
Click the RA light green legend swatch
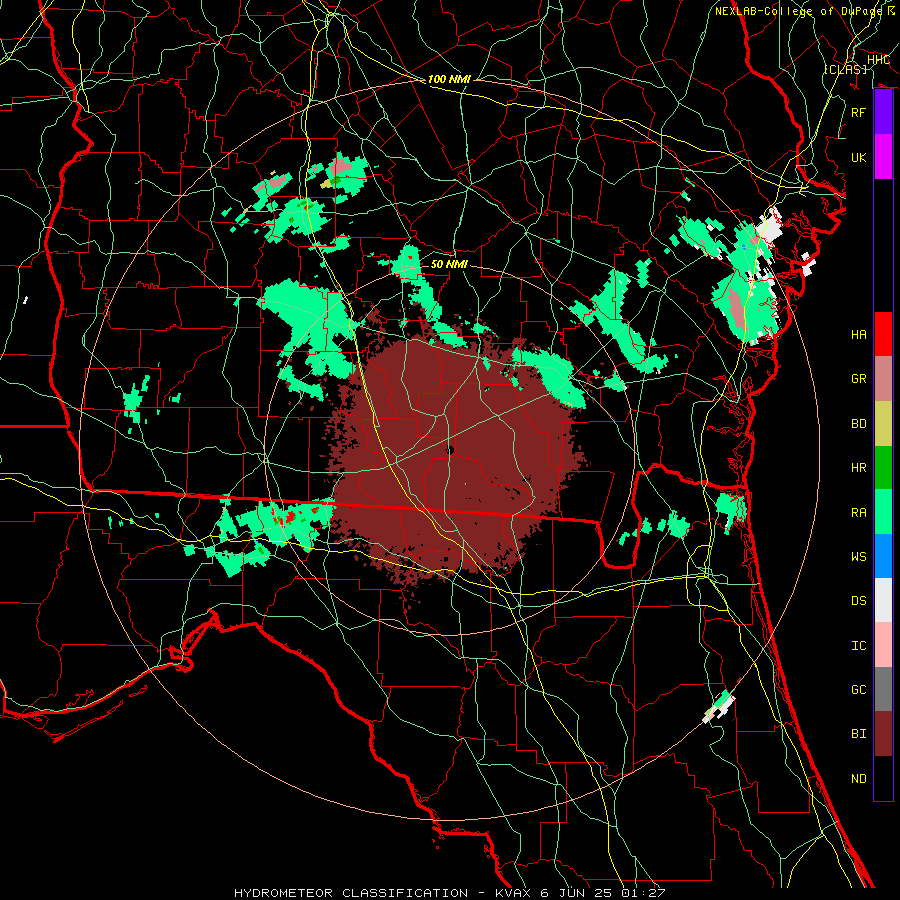coord(883,512)
